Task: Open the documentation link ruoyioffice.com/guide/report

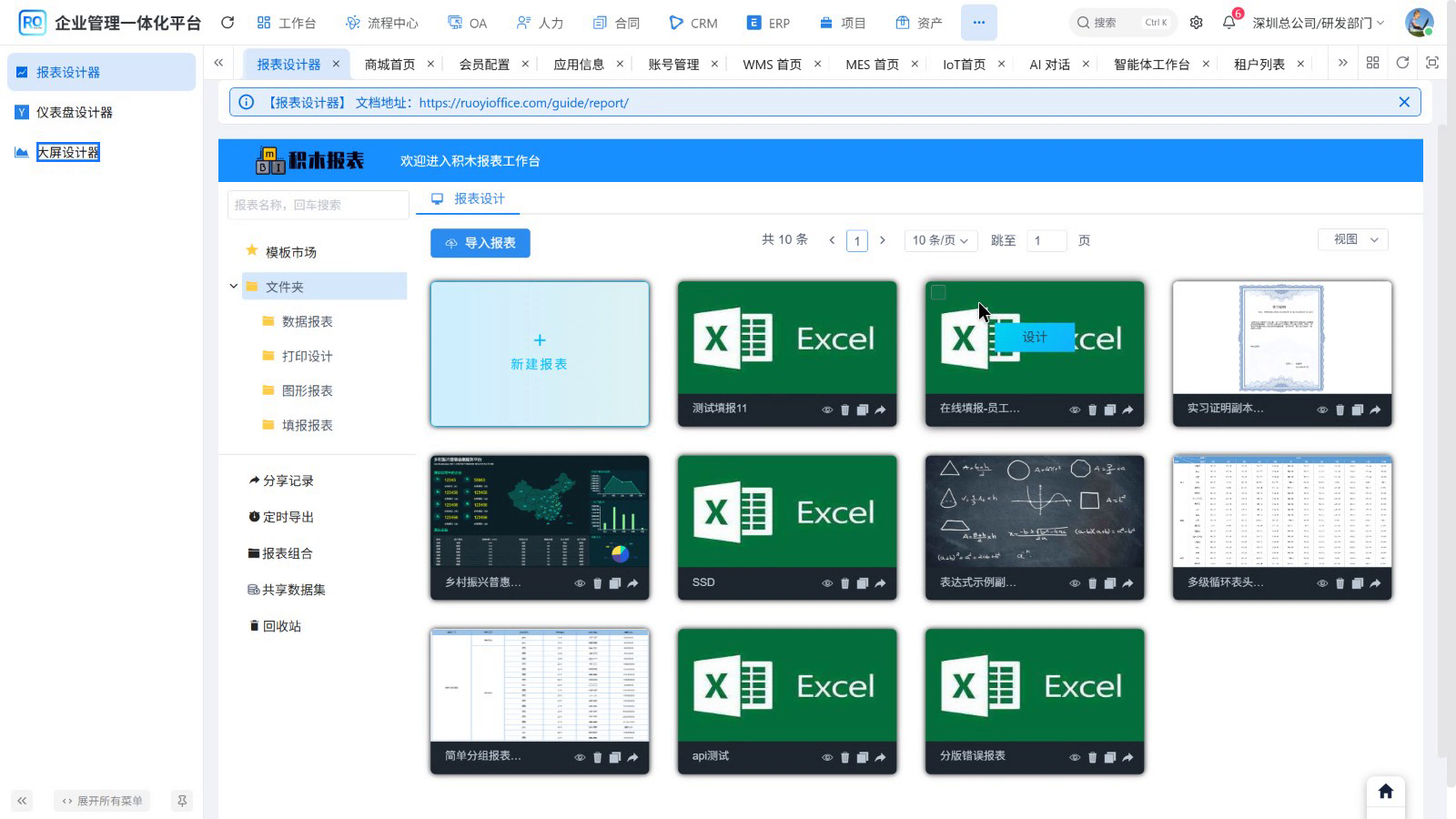Action: (523, 103)
